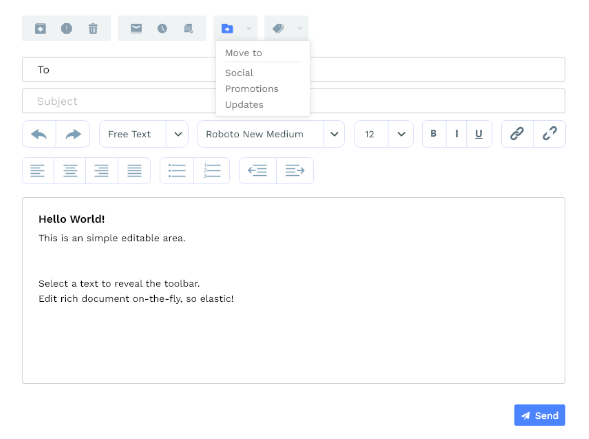
Task: Open the font size 12 dropdown
Action: tap(401, 134)
